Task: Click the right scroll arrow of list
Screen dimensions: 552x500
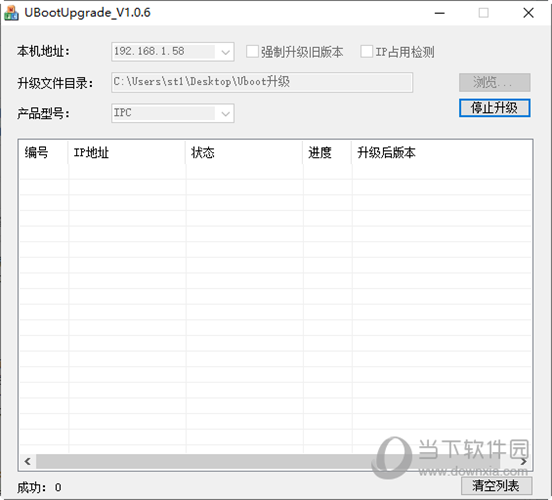Action: [x=523, y=461]
